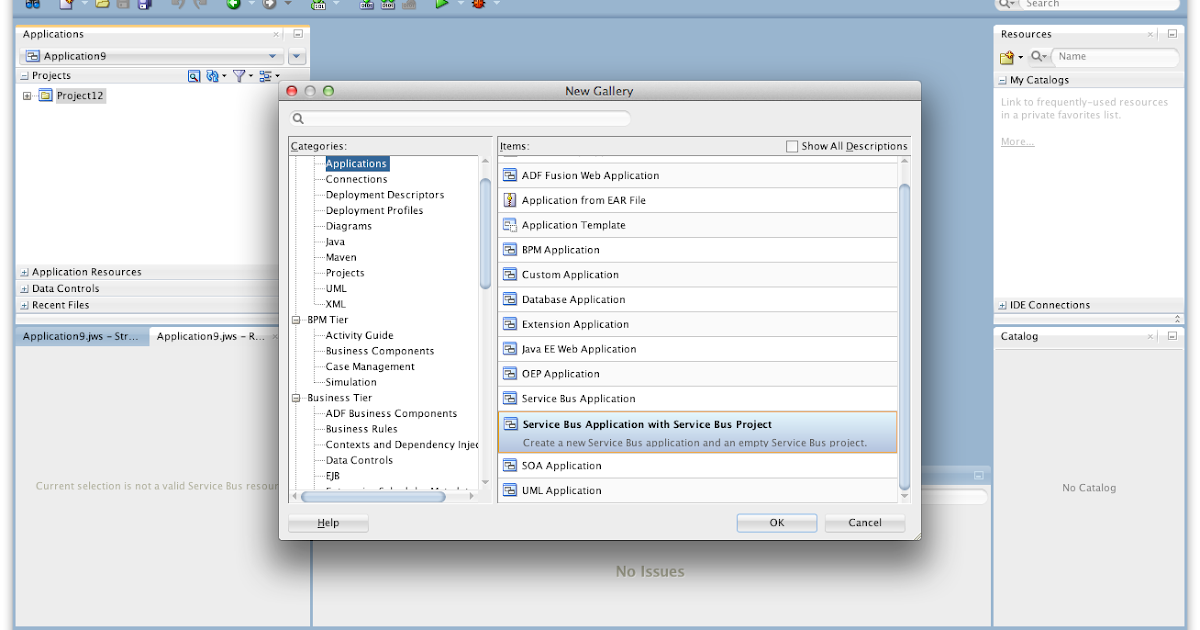Click the Back navigation arrow icon
Screen dimensions: 1200x630
[231, 5]
